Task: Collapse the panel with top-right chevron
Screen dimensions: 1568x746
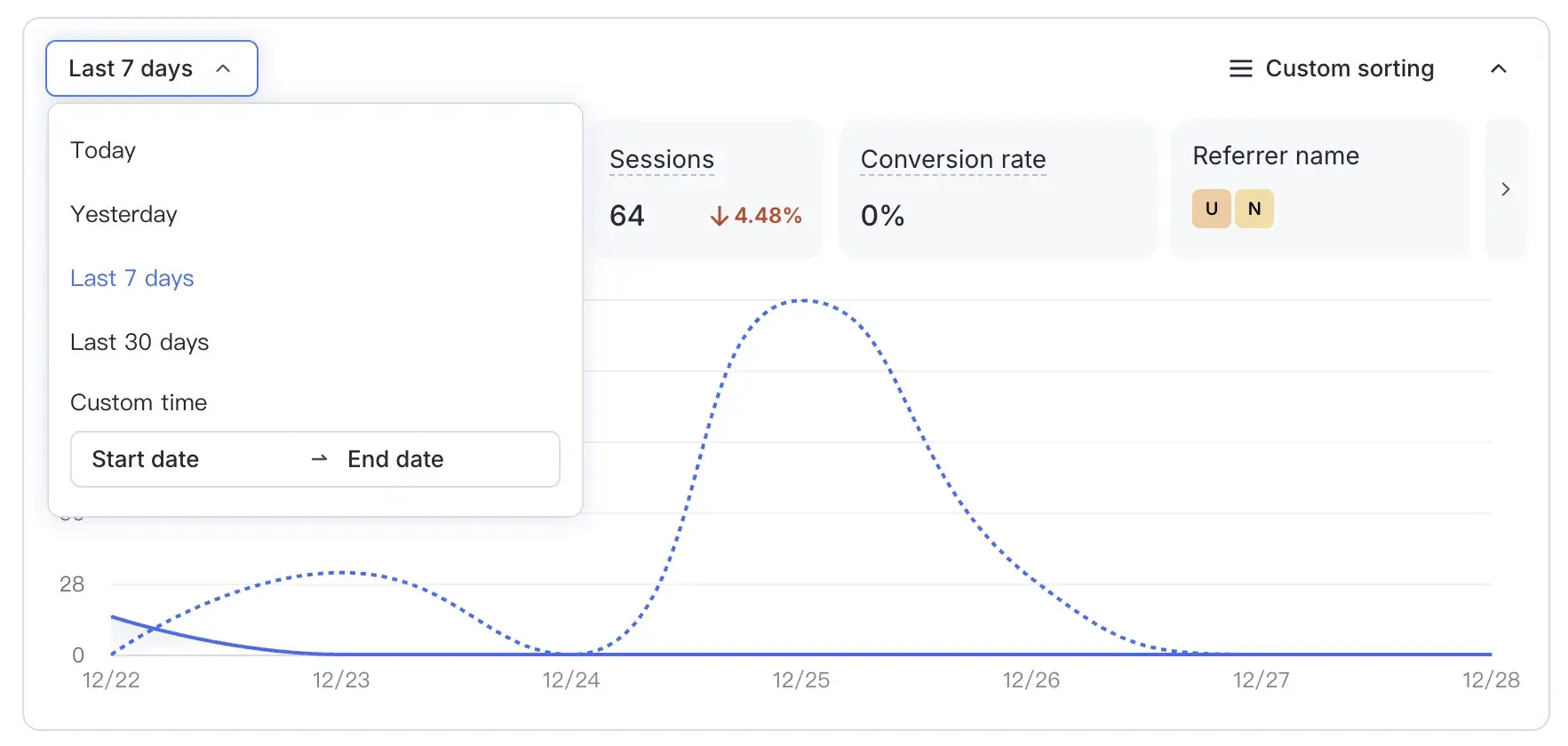Action: coord(1498,68)
